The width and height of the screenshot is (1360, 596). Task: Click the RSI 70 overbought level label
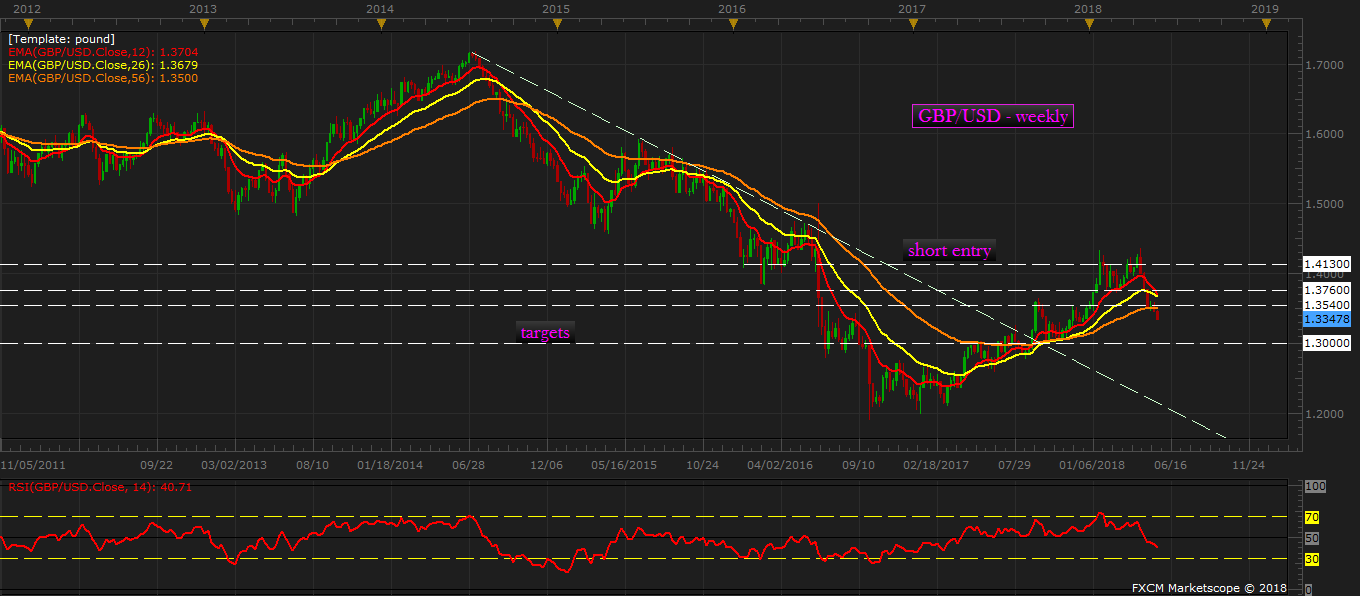pos(1312,518)
